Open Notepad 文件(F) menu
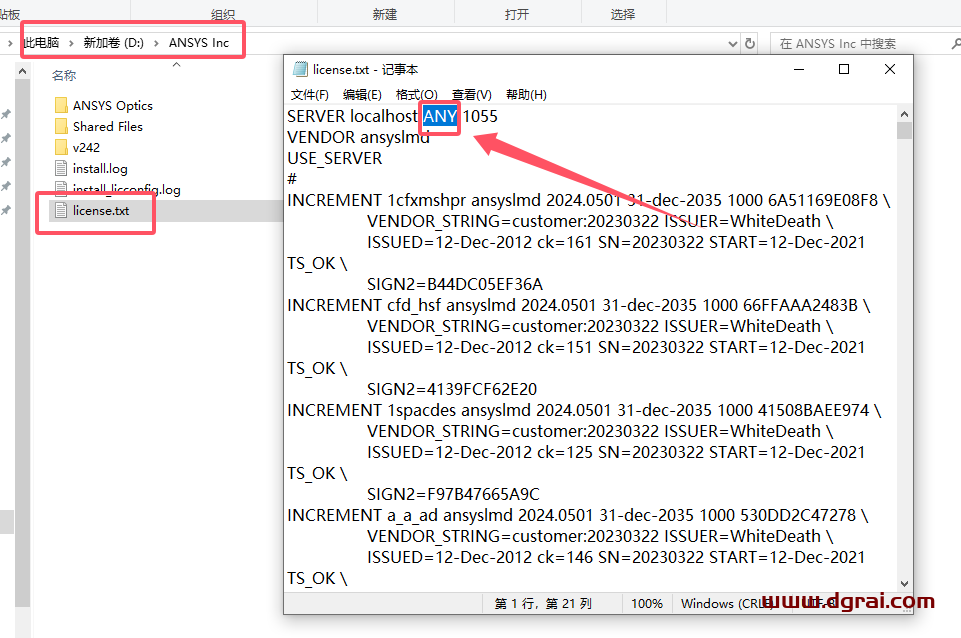This screenshot has width=961, height=638. click(310, 94)
